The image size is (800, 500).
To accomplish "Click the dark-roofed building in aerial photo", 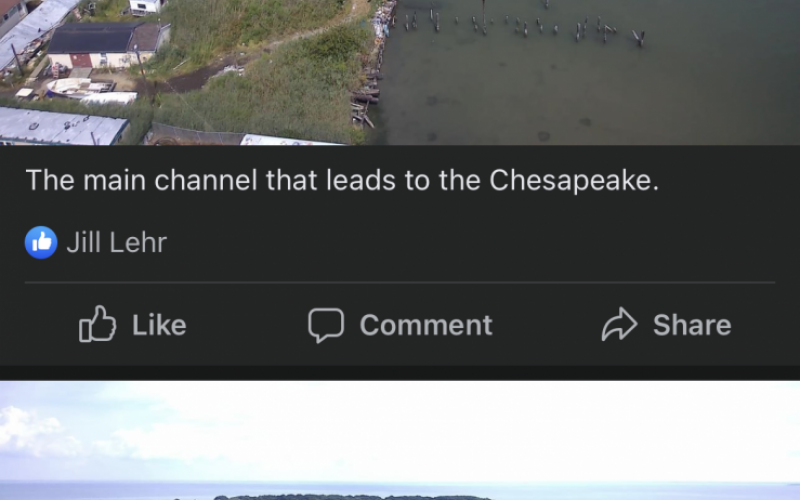I will pyautogui.click(x=107, y=44).
